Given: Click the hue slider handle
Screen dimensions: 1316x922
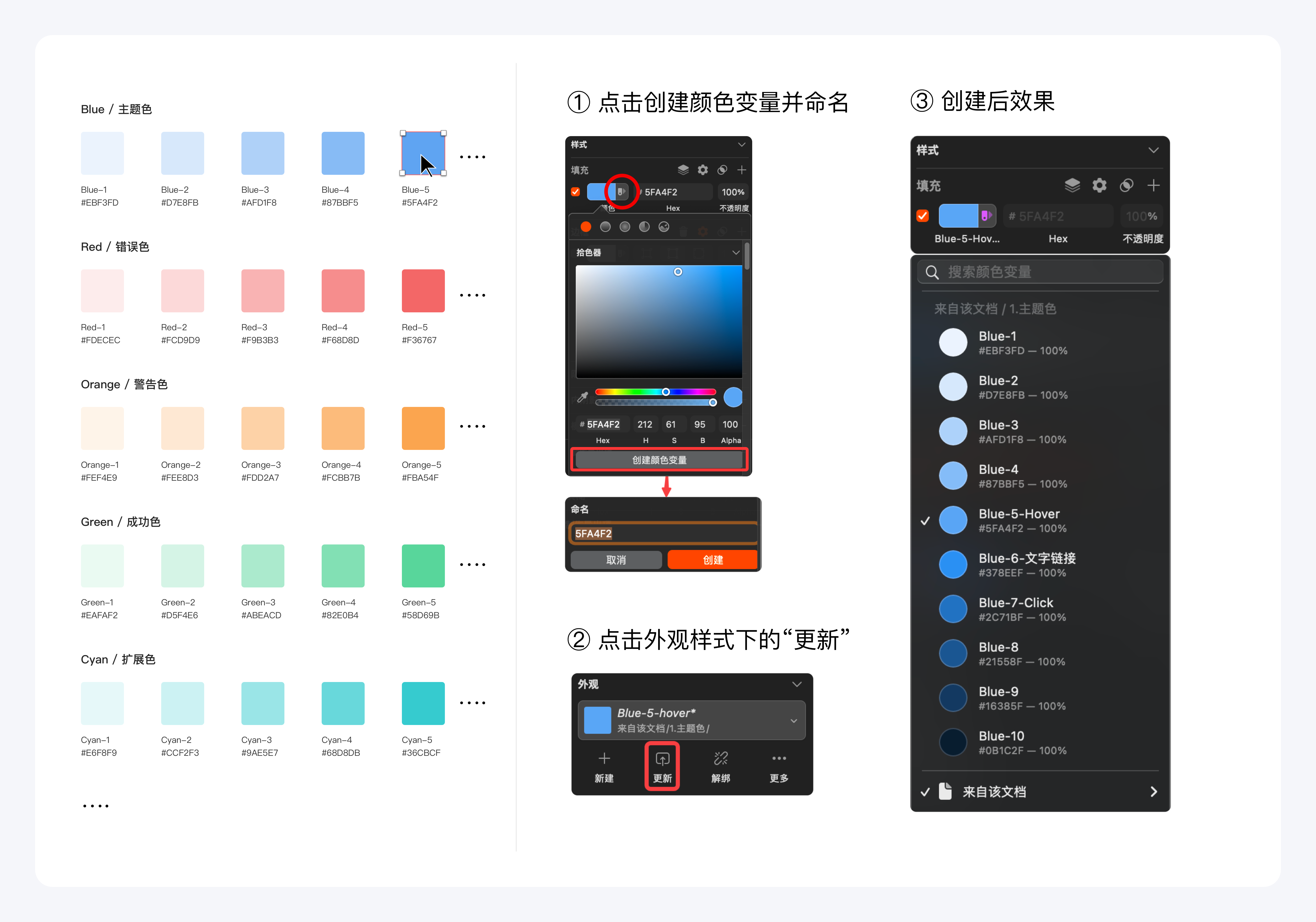Looking at the screenshot, I should (666, 392).
